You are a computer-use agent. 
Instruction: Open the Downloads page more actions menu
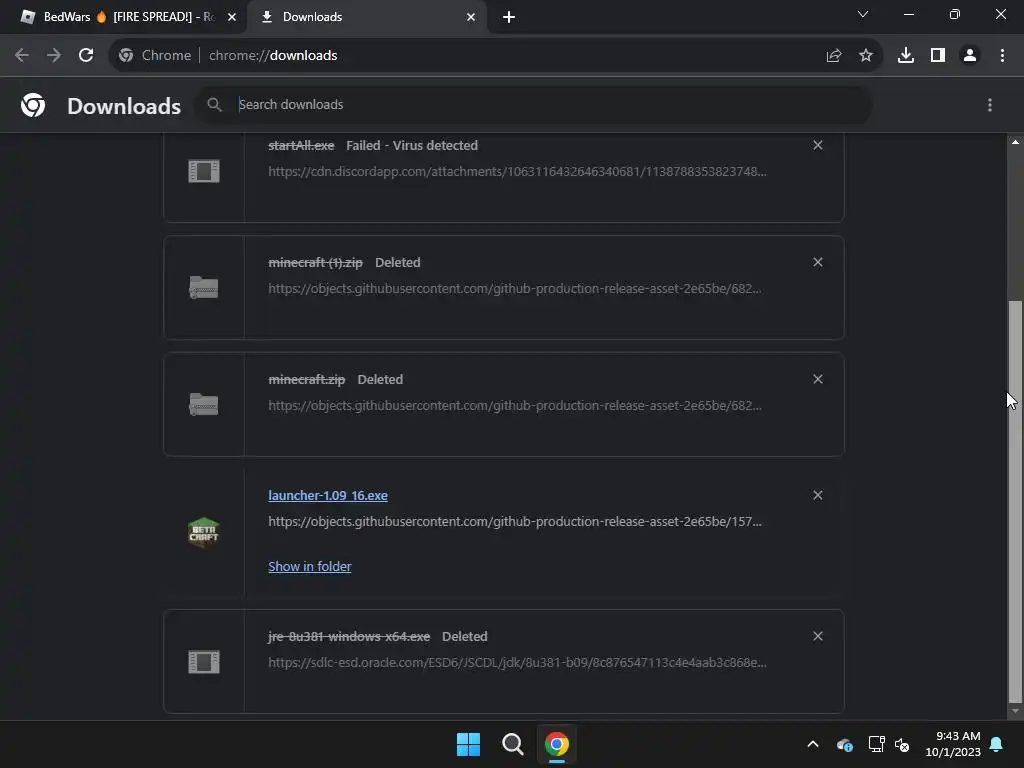990,105
